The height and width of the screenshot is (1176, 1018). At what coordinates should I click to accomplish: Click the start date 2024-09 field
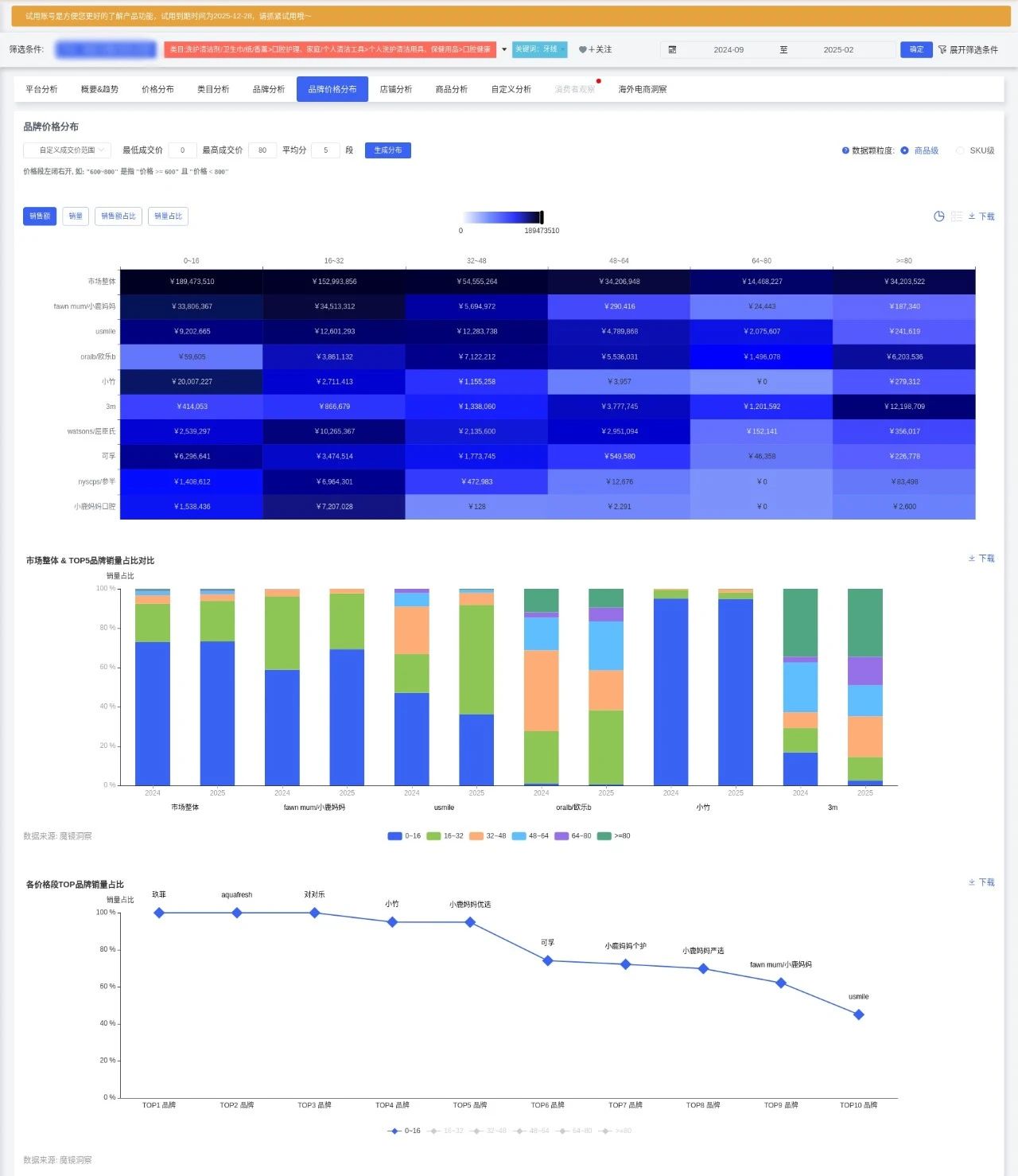pos(729,49)
